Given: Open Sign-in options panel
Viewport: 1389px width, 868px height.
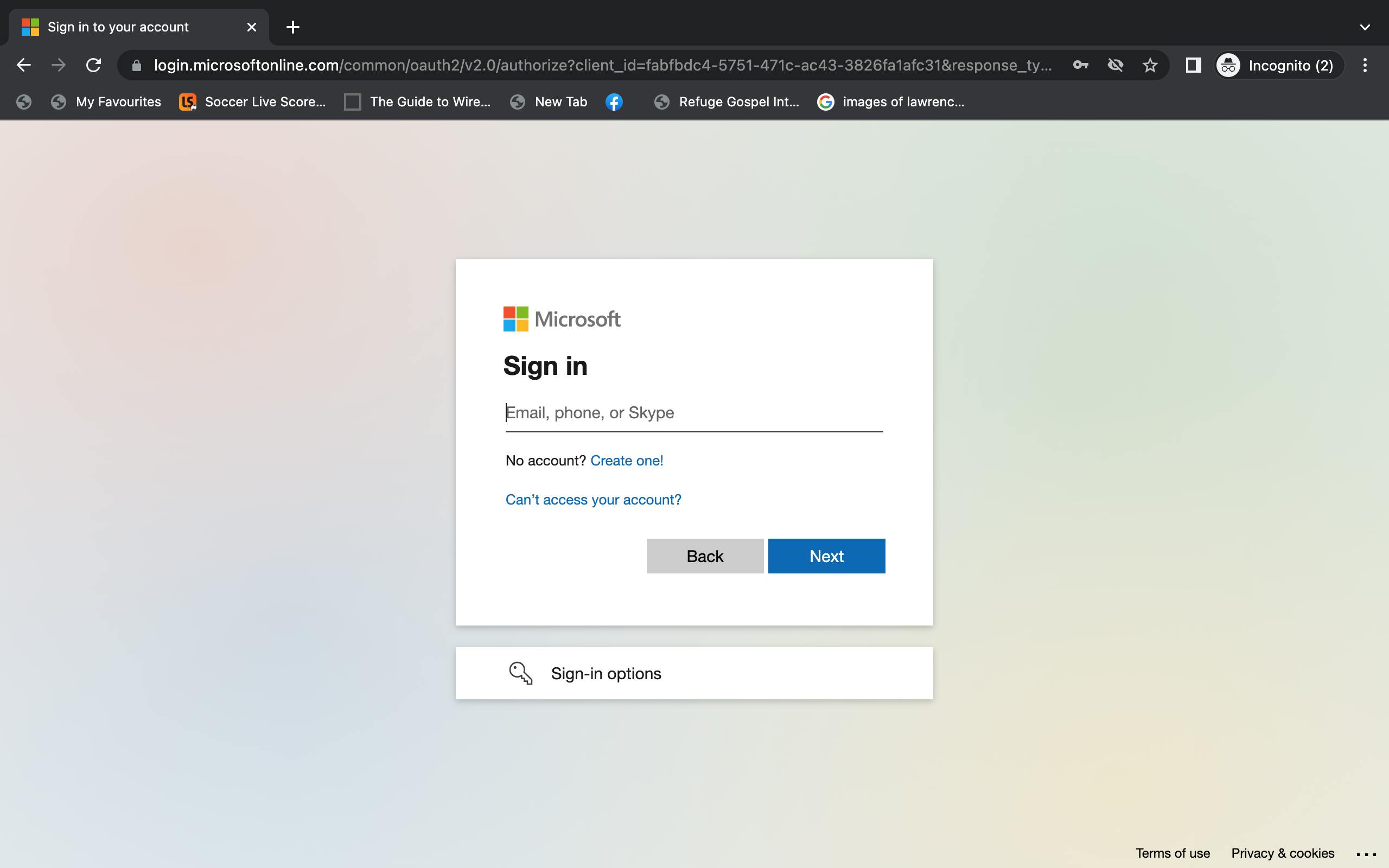Looking at the screenshot, I should (694, 672).
